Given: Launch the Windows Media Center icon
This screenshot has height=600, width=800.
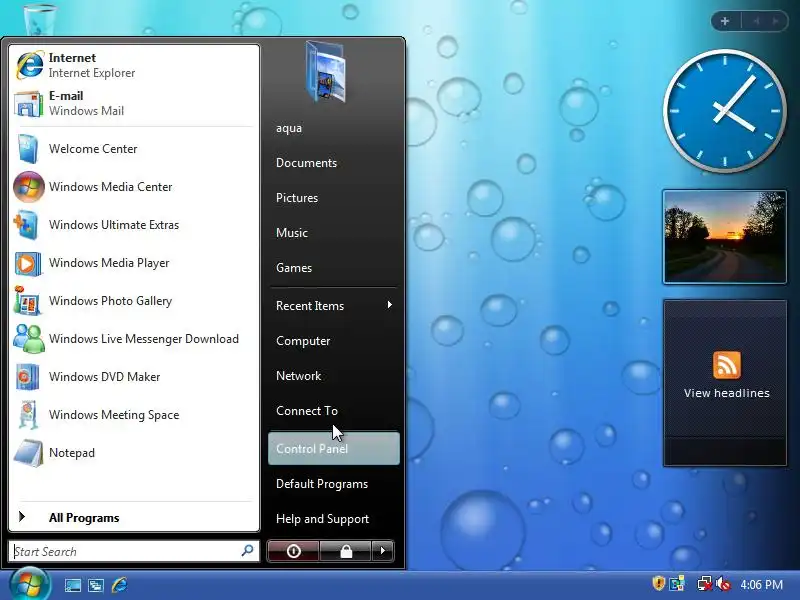Looking at the screenshot, I should (29, 187).
